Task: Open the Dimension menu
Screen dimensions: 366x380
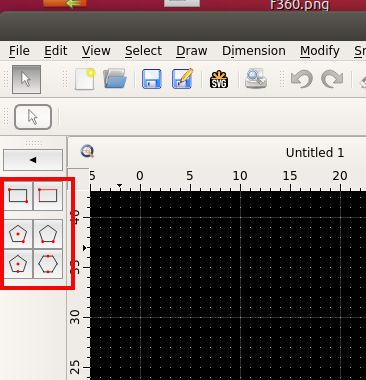Action: tap(254, 51)
